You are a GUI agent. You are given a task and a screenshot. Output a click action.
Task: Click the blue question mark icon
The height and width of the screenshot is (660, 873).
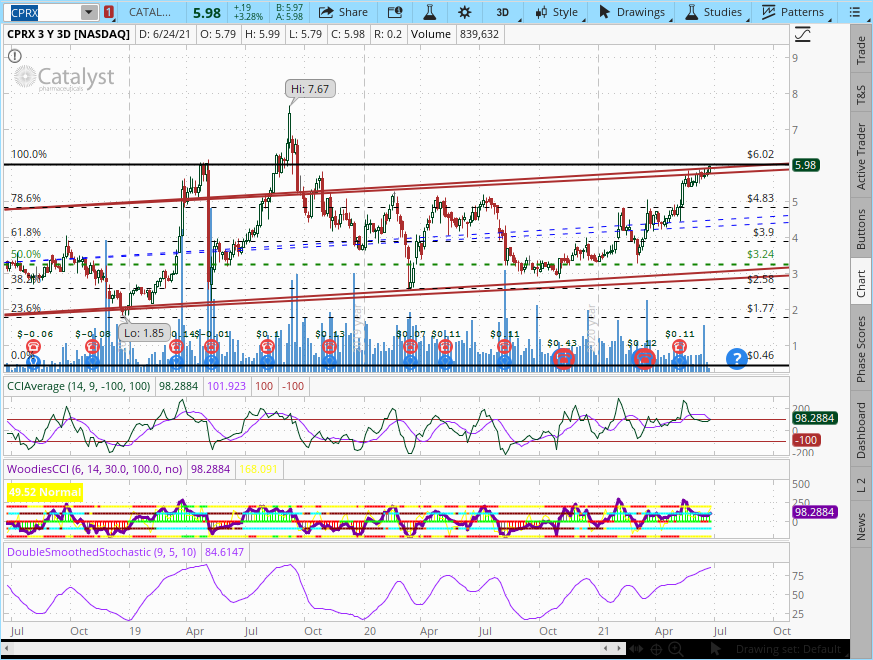click(736, 358)
